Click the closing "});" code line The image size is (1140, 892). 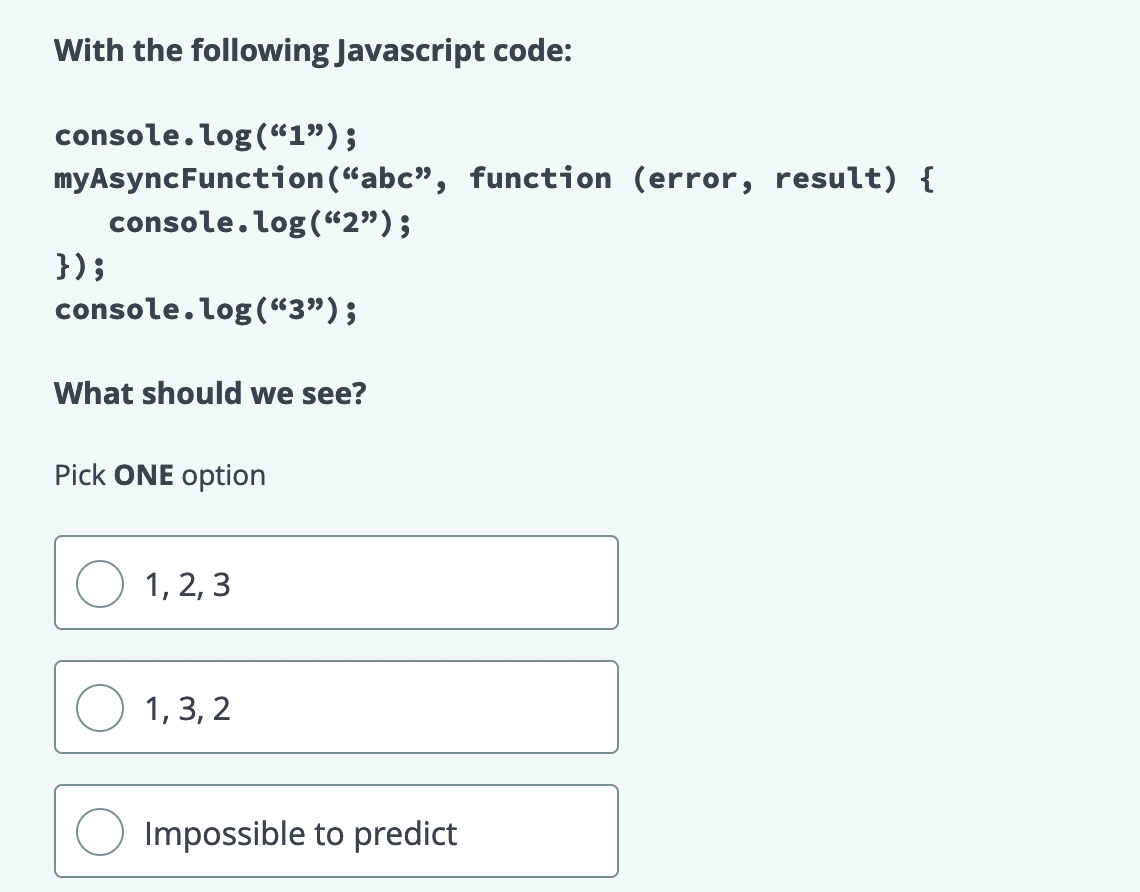(x=81, y=267)
